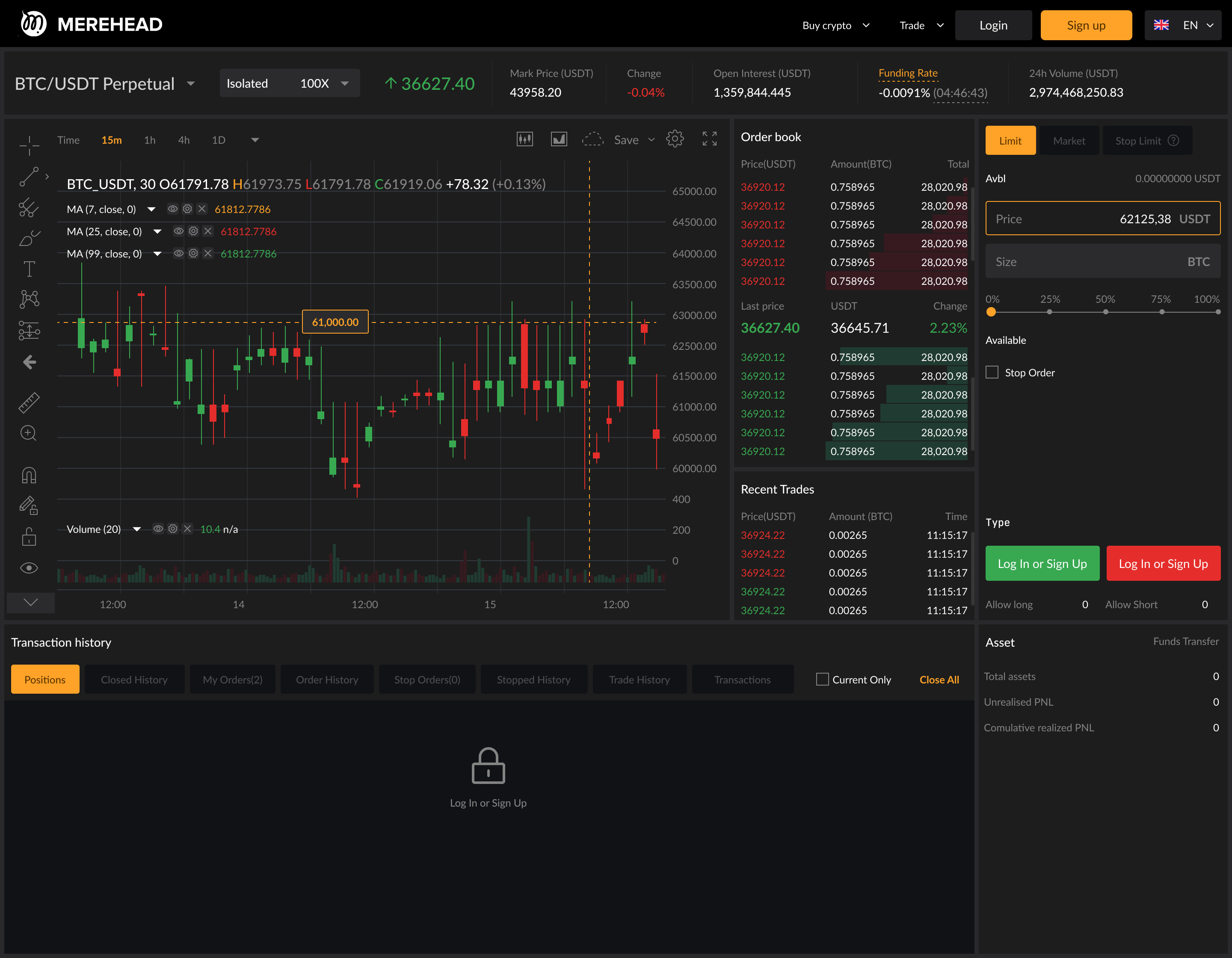Click the Close All link
Image resolution: width=1232 pixels, height=958 pixels.
point(939,680)
